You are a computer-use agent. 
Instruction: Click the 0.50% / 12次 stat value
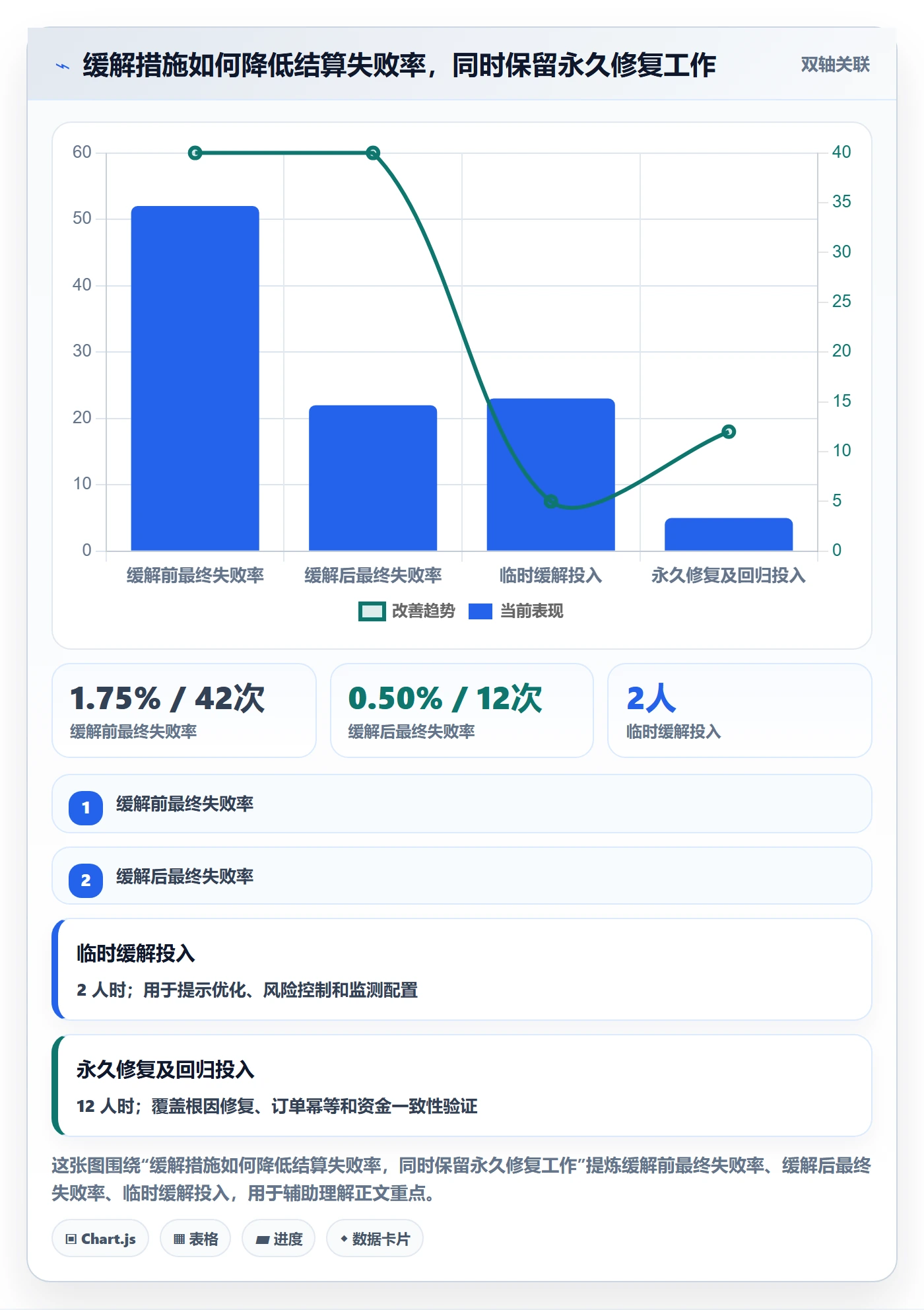point(445,699)
